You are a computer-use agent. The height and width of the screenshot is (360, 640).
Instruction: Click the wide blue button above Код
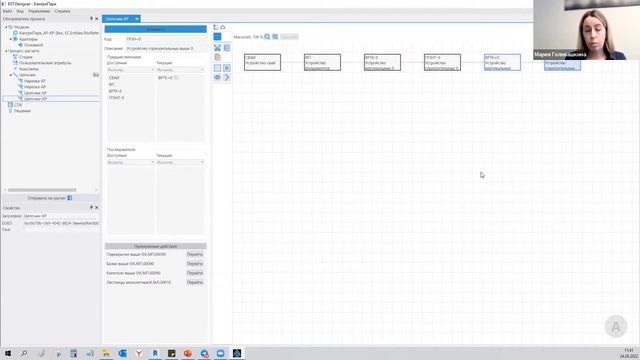[156, 29]
